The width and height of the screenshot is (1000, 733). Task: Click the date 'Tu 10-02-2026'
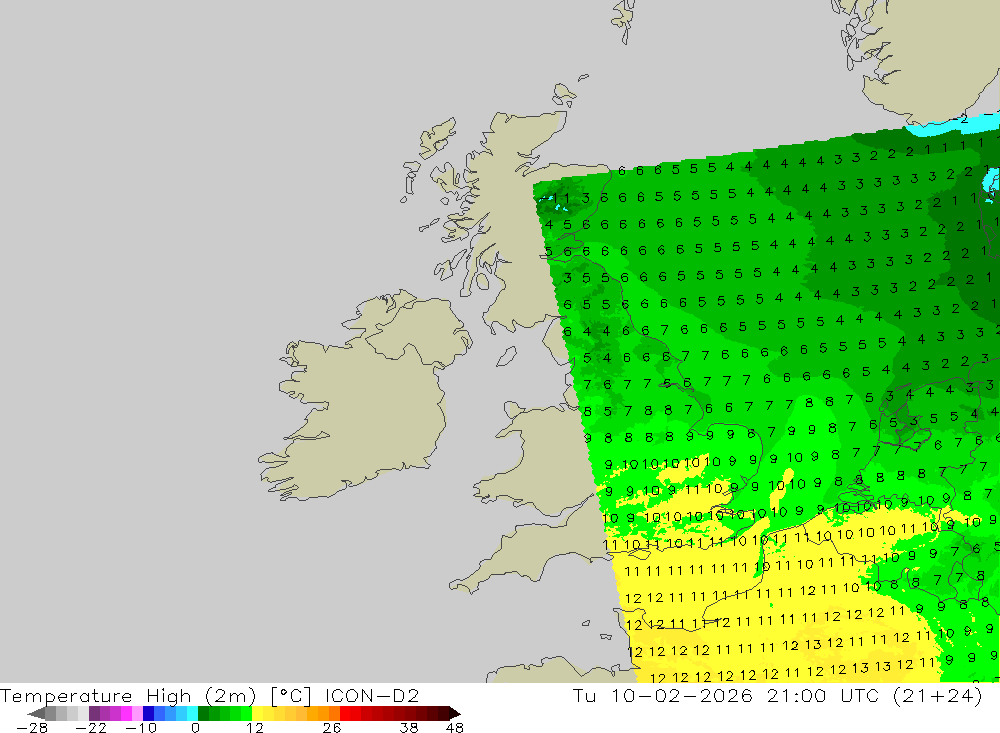[663, 695]
